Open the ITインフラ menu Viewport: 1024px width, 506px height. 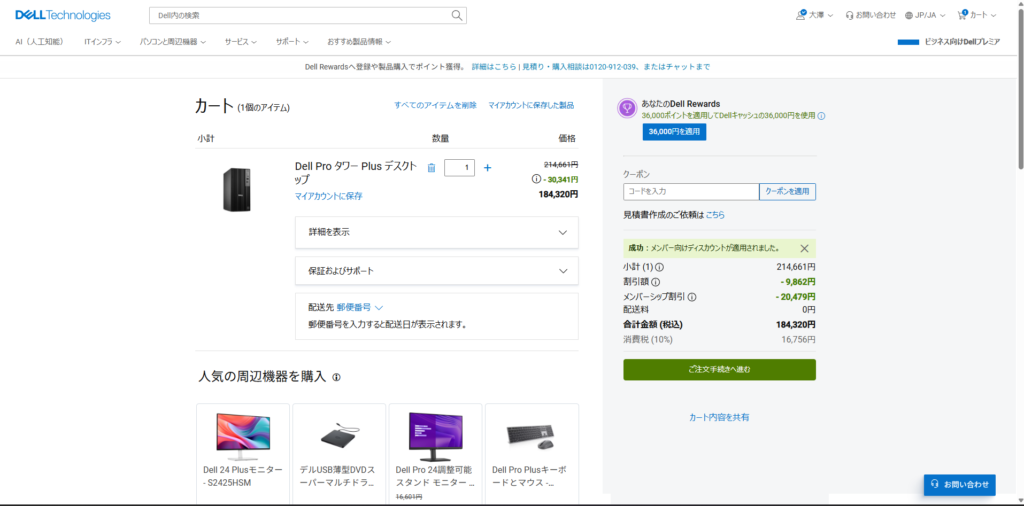click(102, 42)
